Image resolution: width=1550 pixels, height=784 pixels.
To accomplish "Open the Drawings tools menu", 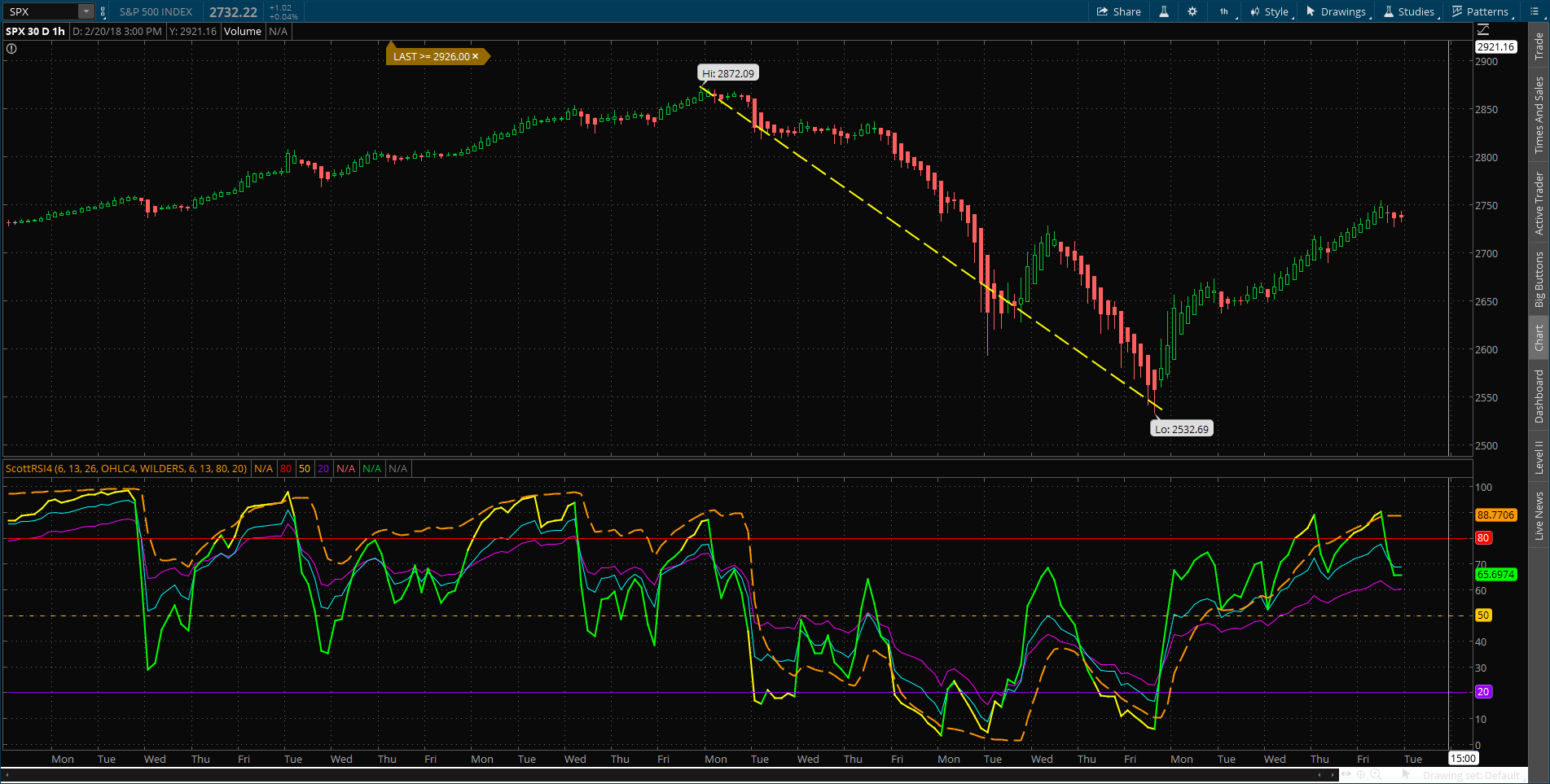I will [1337, 11].
